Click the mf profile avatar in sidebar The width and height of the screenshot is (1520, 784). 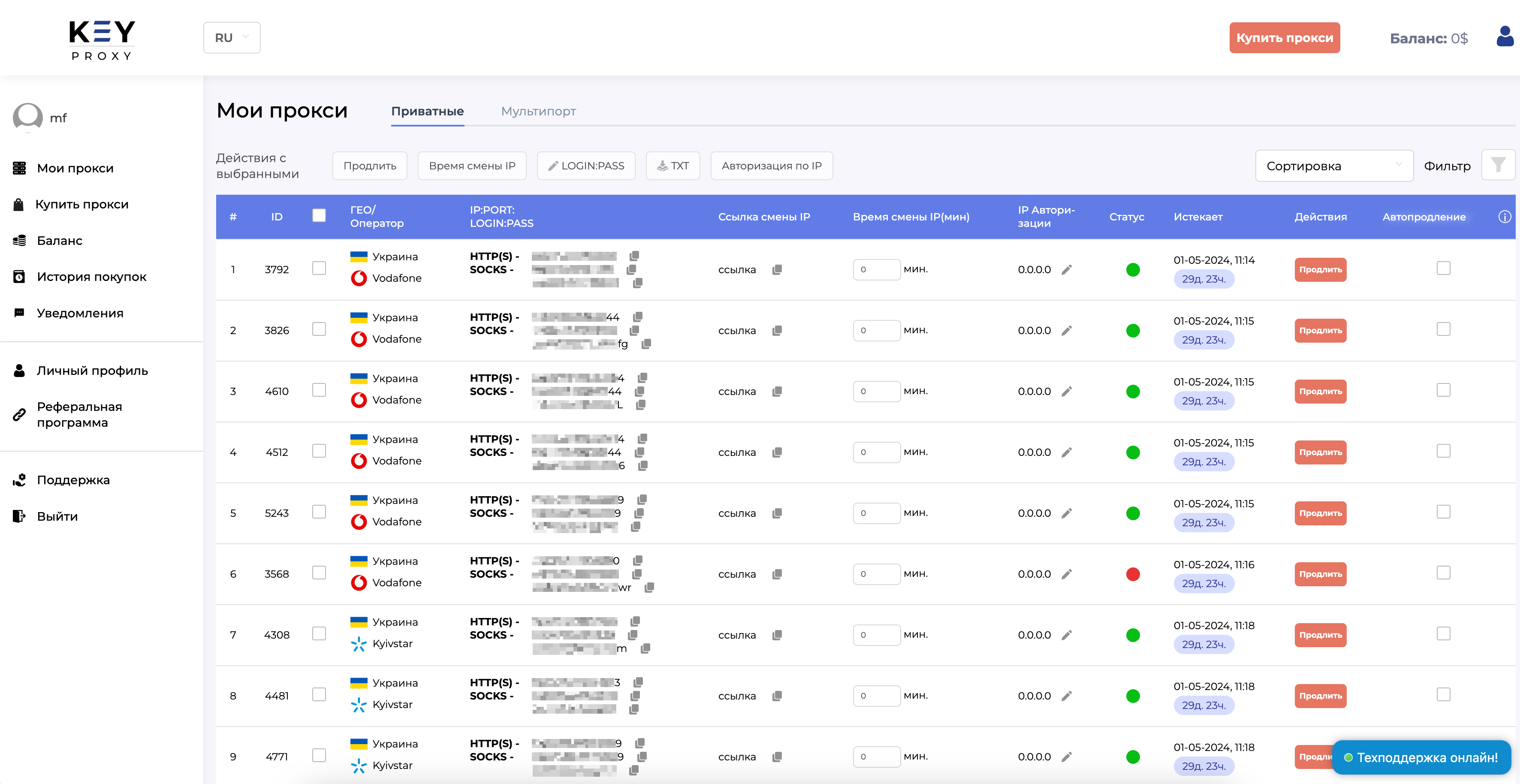tap(28, 118)
